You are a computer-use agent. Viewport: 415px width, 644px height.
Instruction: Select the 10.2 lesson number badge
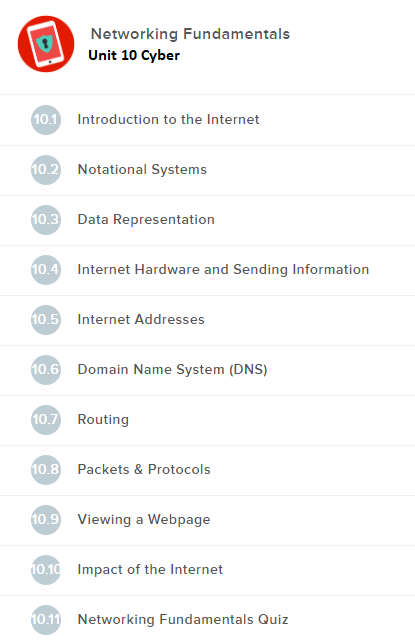click(46, 170)
